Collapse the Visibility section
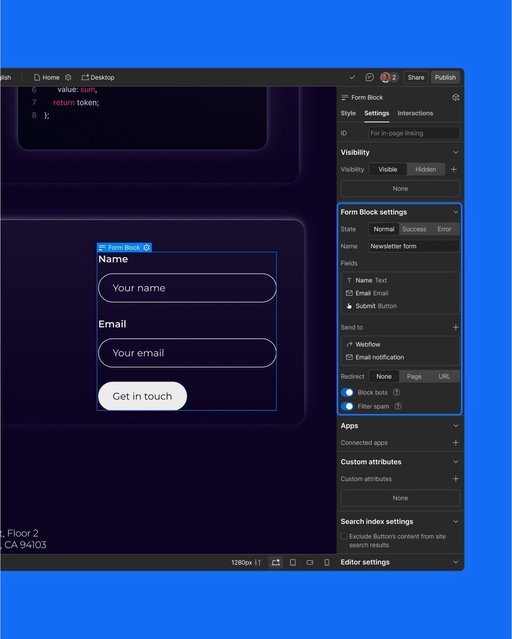Screen dimensions: 512x639 [x=456, y=152]
